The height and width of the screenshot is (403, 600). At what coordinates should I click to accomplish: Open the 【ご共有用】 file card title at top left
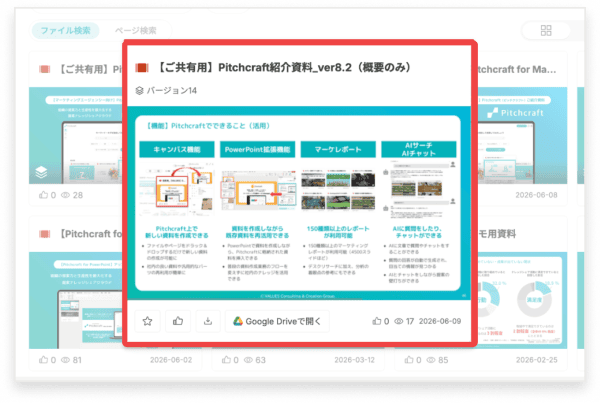(x=90, y=69)
